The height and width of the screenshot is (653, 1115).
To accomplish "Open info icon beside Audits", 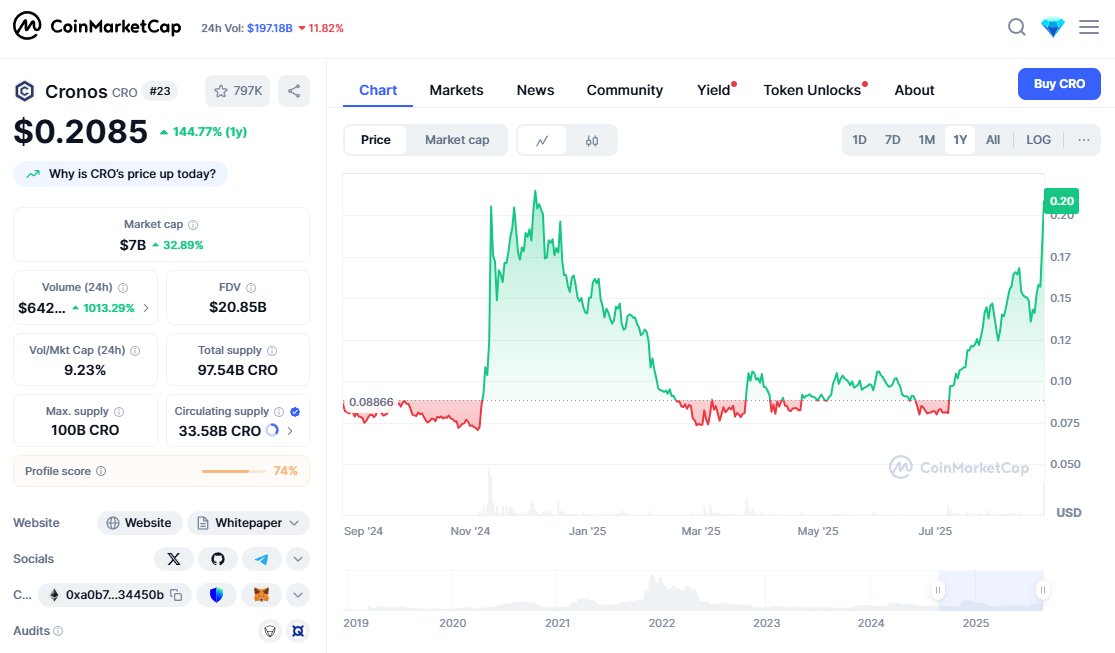I will tap(58, 631).
